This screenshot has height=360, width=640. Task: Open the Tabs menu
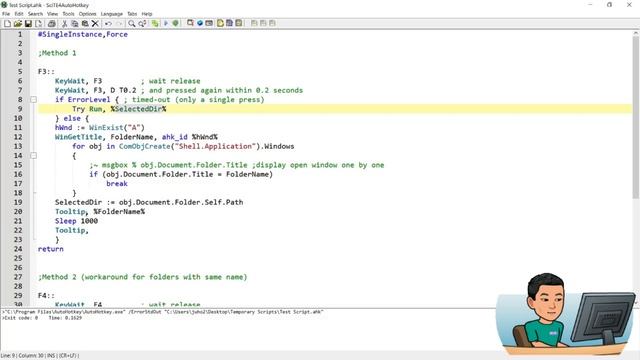(x=132, y=14)
